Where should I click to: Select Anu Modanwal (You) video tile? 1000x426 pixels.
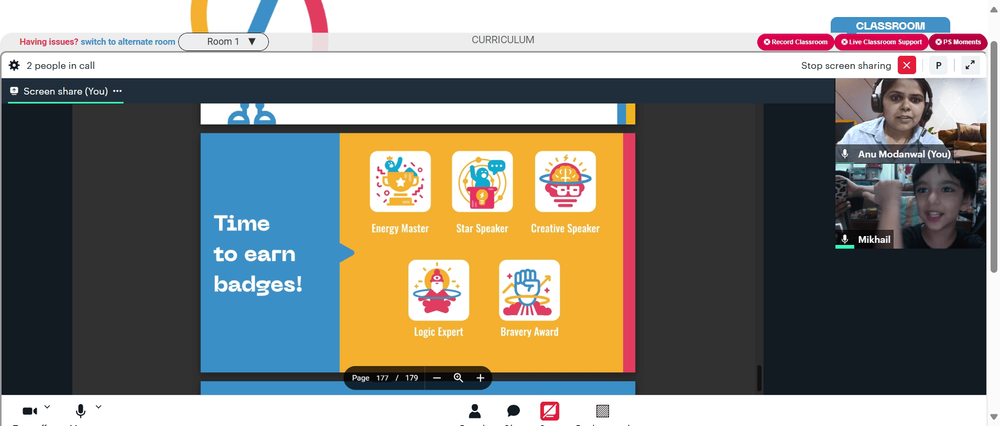click(910, 121)
